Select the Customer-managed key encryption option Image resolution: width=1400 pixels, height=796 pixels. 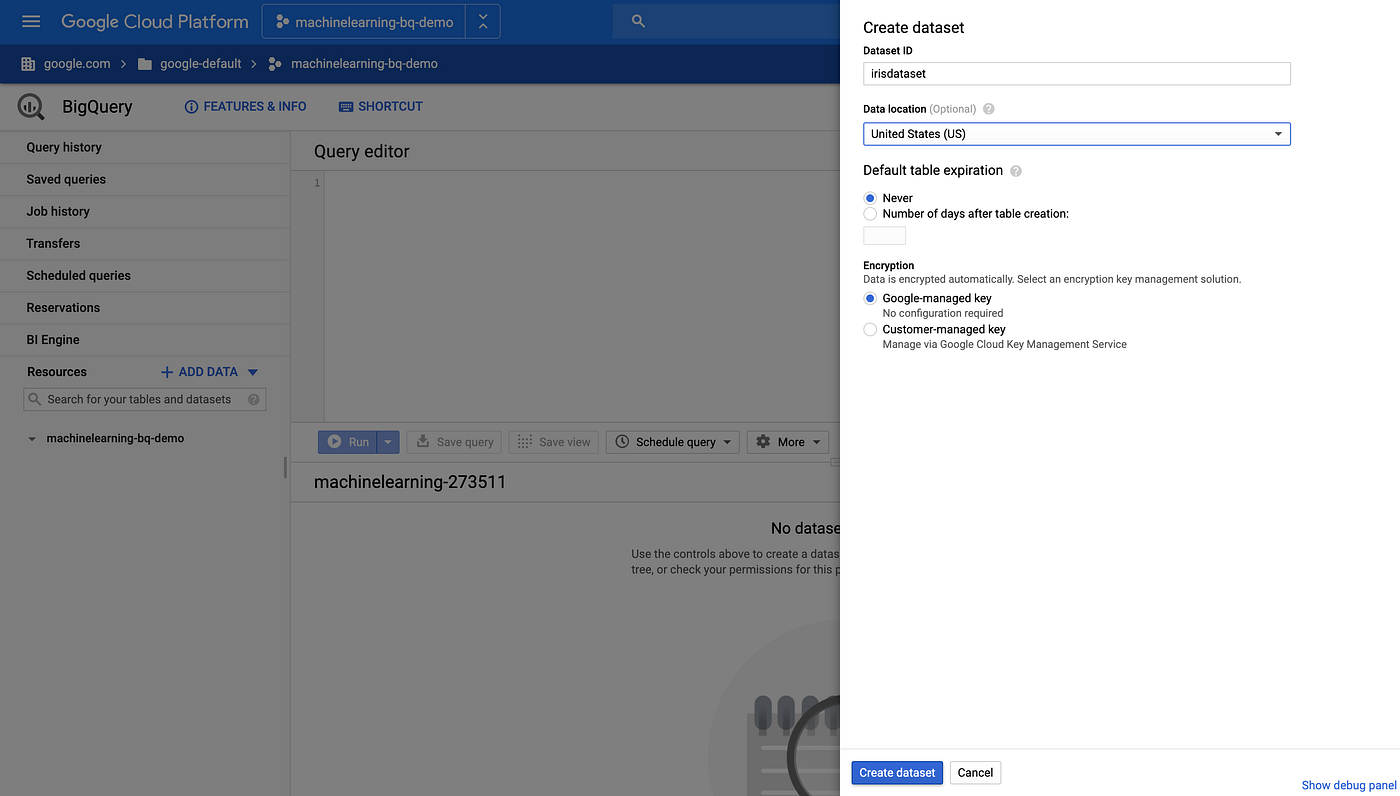click(869, 329)
